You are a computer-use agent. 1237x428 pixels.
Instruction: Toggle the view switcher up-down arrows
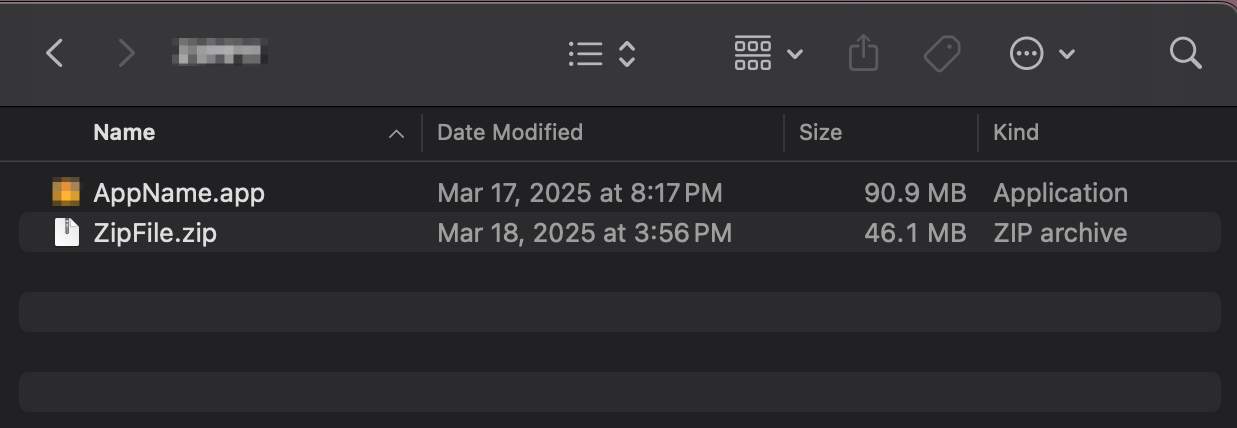coord(627,53)
